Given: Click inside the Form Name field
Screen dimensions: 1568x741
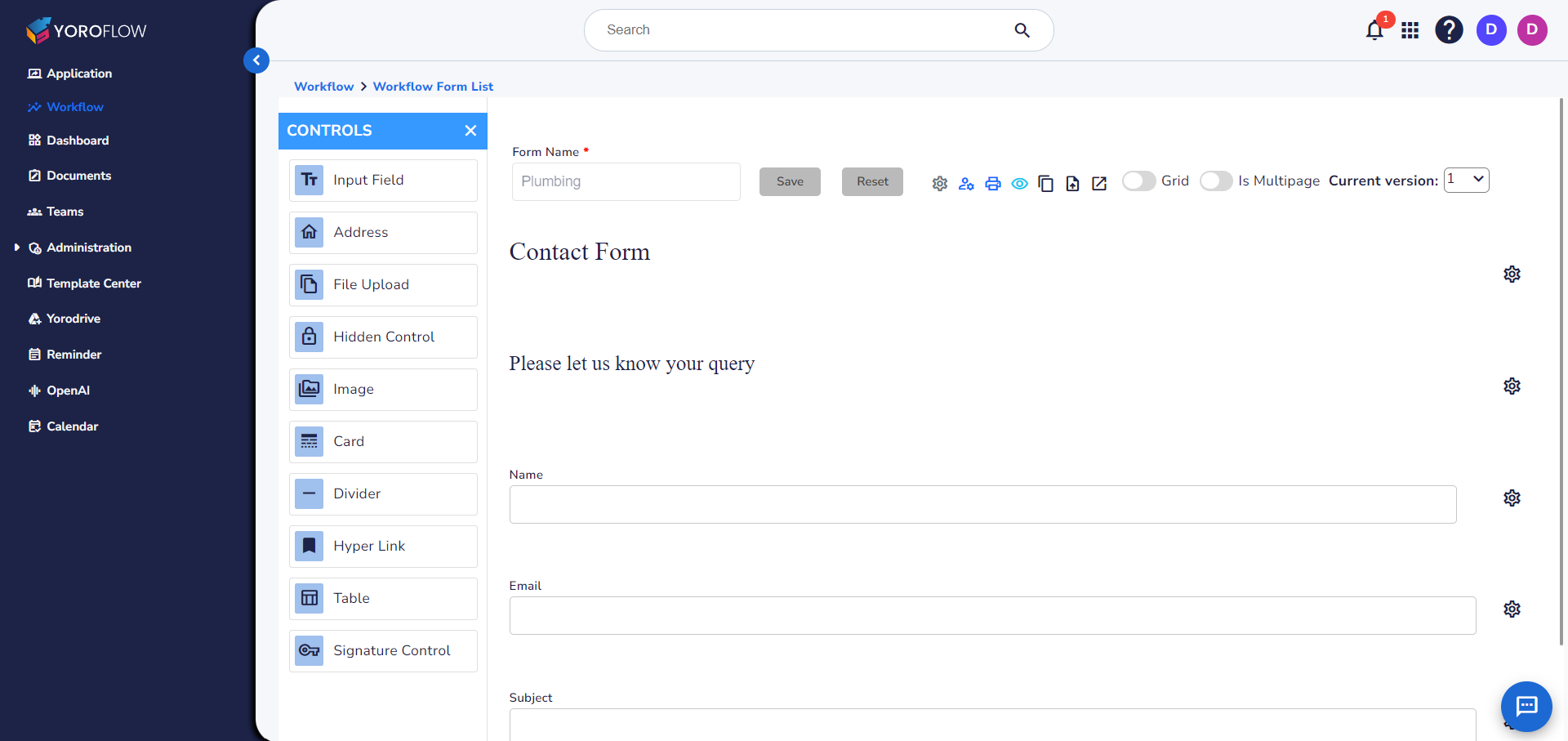Looking at the screenshot, I should [x=626, y=181].
